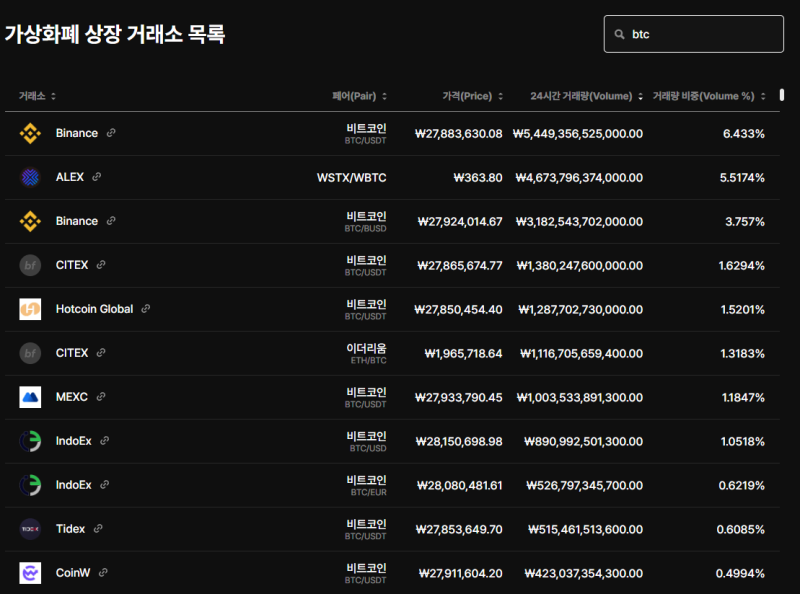Click the Binance logo in the BTC/BUSD row
This screenshot has height=594, width=800.
click(30, 221)
